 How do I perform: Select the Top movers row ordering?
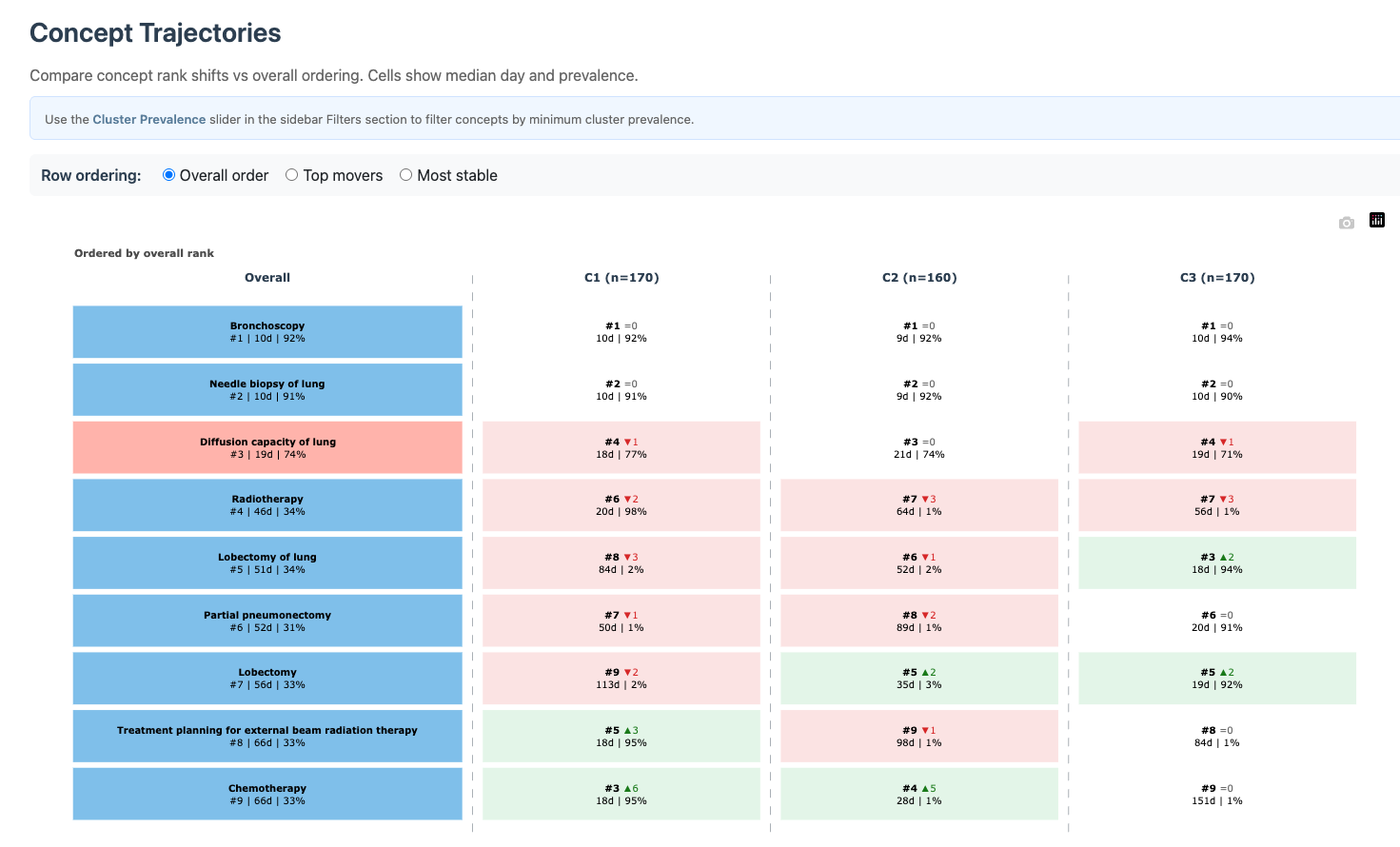[292, 175]
